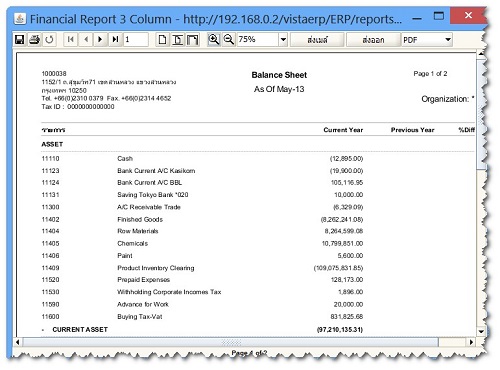Click the ส่งเมล์ send mail button

tap(317, 40)
